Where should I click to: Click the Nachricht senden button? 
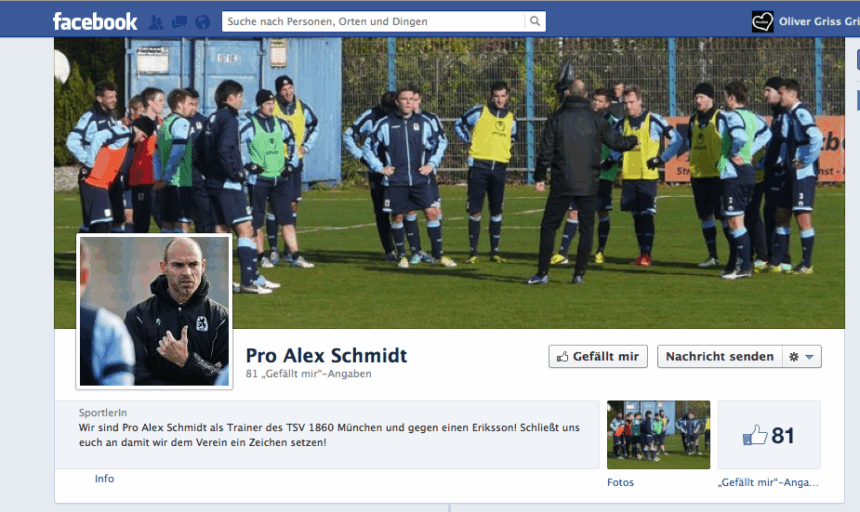pyautogui.click(x=720, y=356)
